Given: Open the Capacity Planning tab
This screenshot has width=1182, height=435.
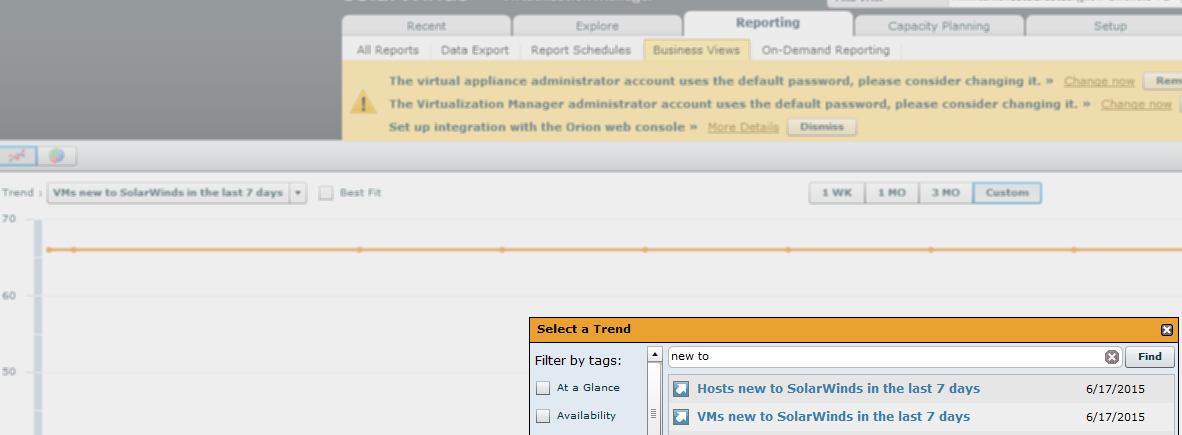Looking at the screenshot, I should point(939,26).
